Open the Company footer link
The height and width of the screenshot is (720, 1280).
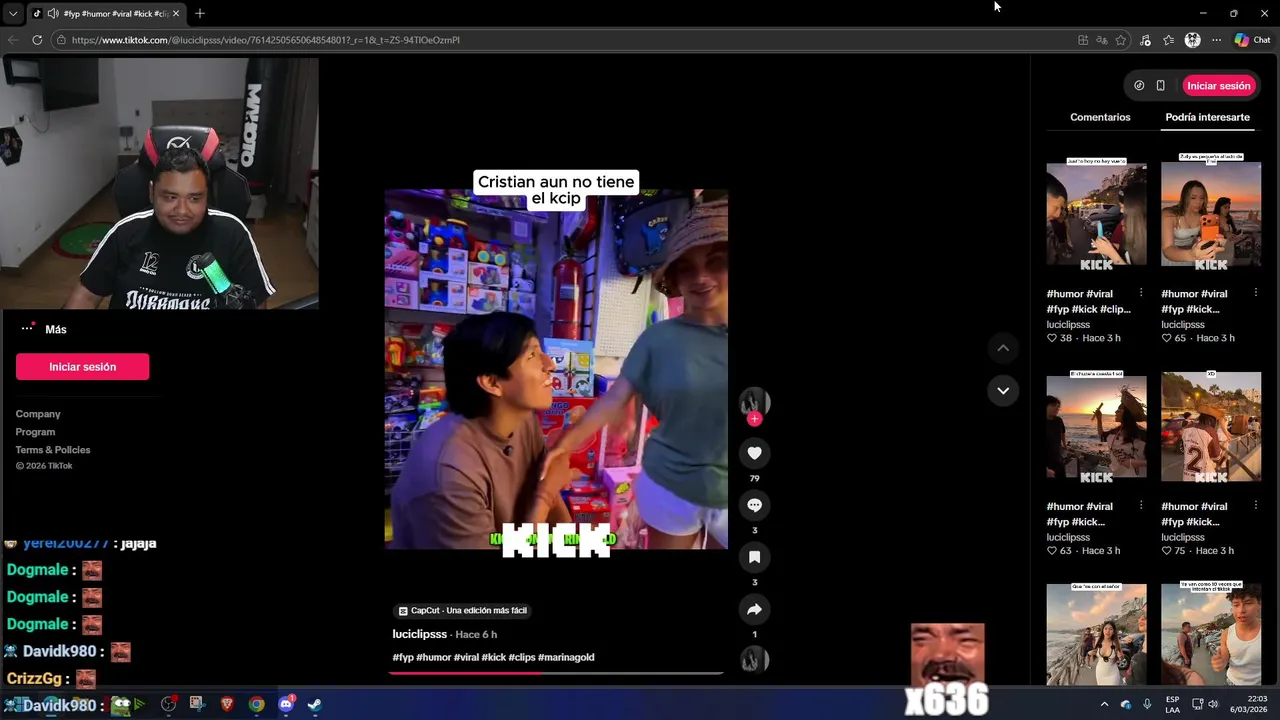coord(38,414)
